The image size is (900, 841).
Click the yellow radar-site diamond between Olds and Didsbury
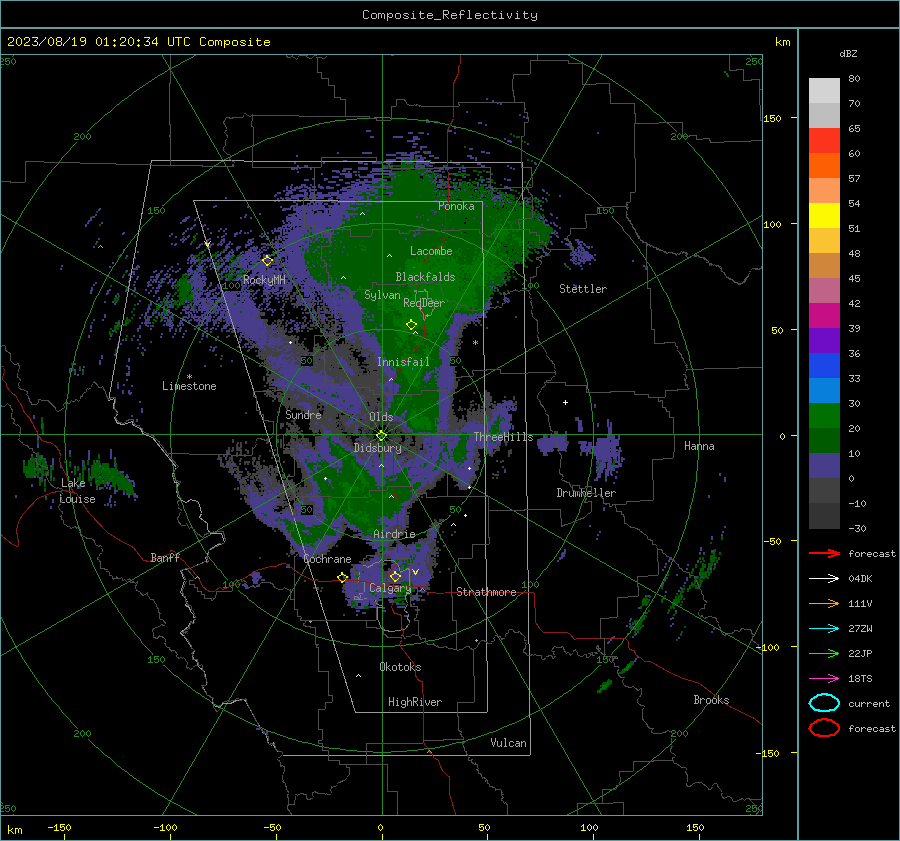point(381,436)
